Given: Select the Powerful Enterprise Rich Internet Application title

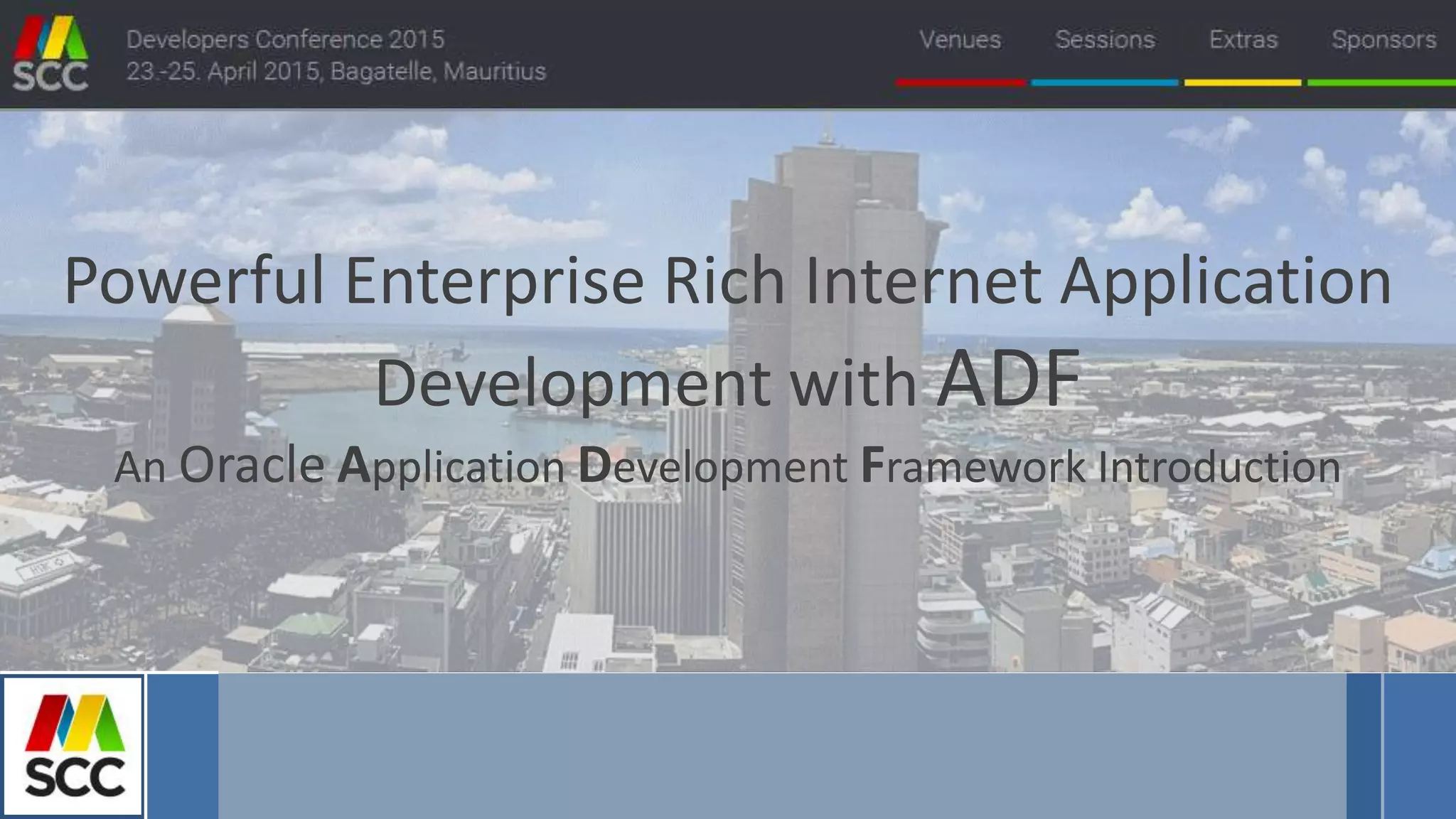Looking at the screenshot, I should (727, 281).
